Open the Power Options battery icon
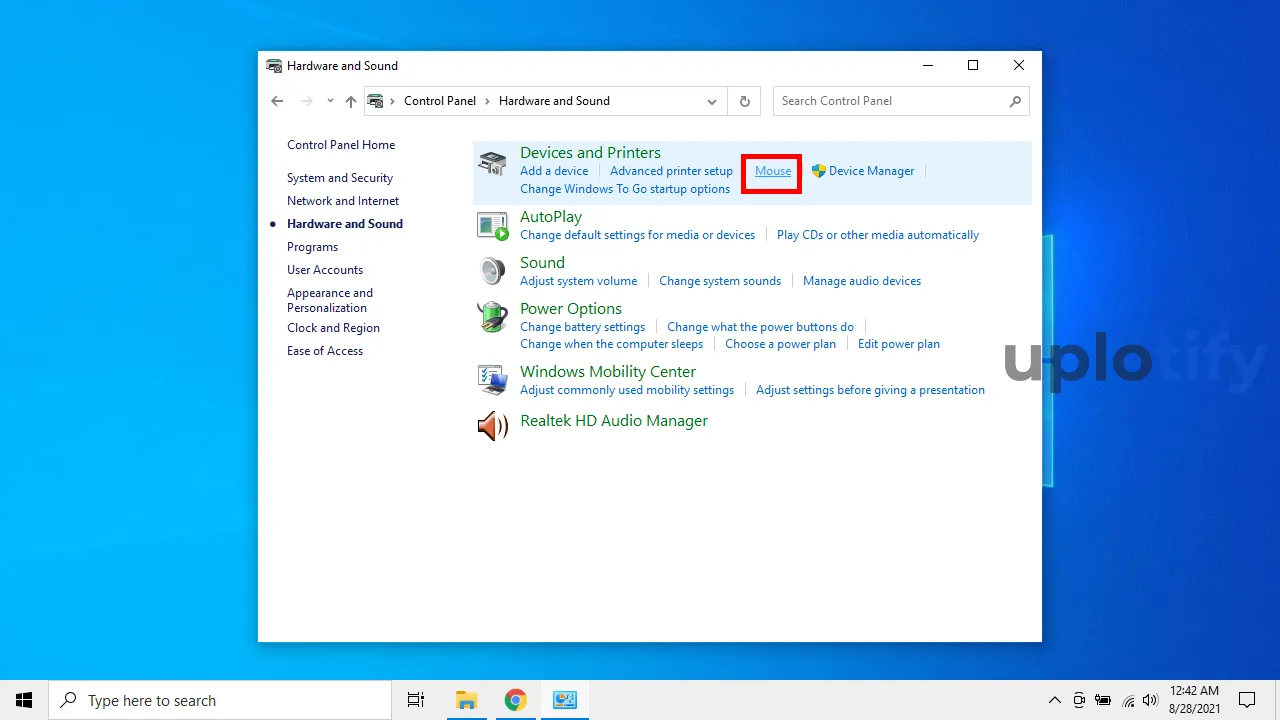Viewport: 1280px width, 720px height. (492, 317)
